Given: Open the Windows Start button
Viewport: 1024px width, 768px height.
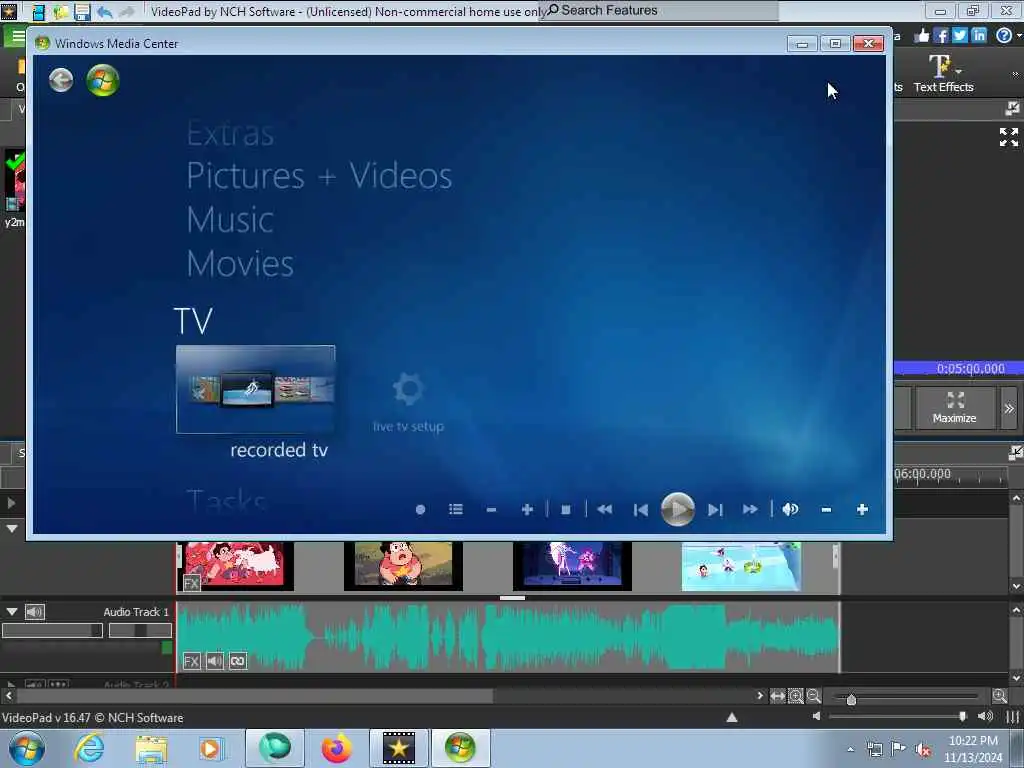Looking at the screenshot, I should [27, 748].
